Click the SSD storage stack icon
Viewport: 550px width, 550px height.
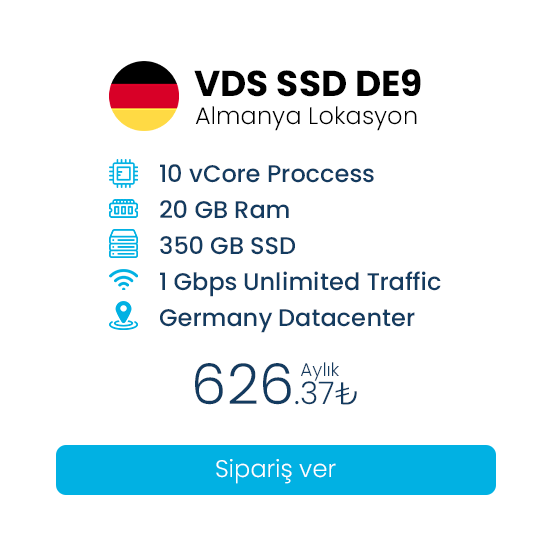(123, 244)
